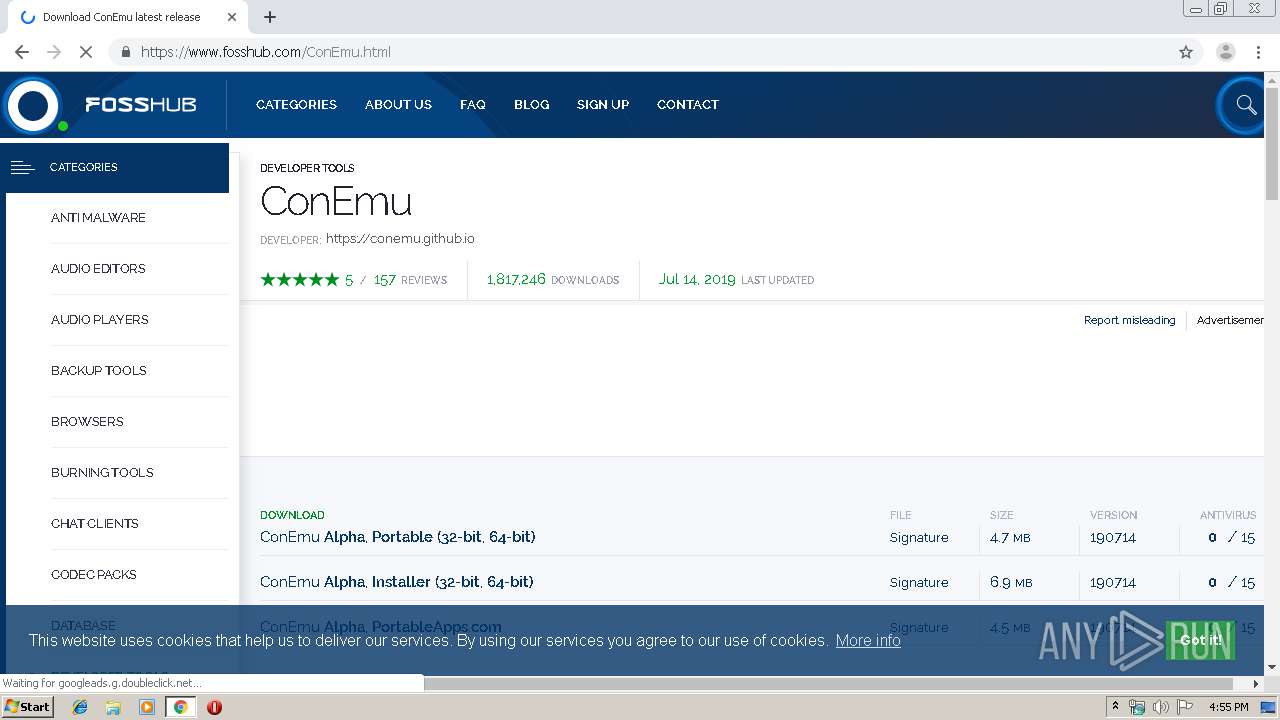Image resolution: width=1280 pixels, height=720 pixels.
Task: Open the Chrome profile avatar icon
Action: pyautogui.click(x=1225, y=52)
